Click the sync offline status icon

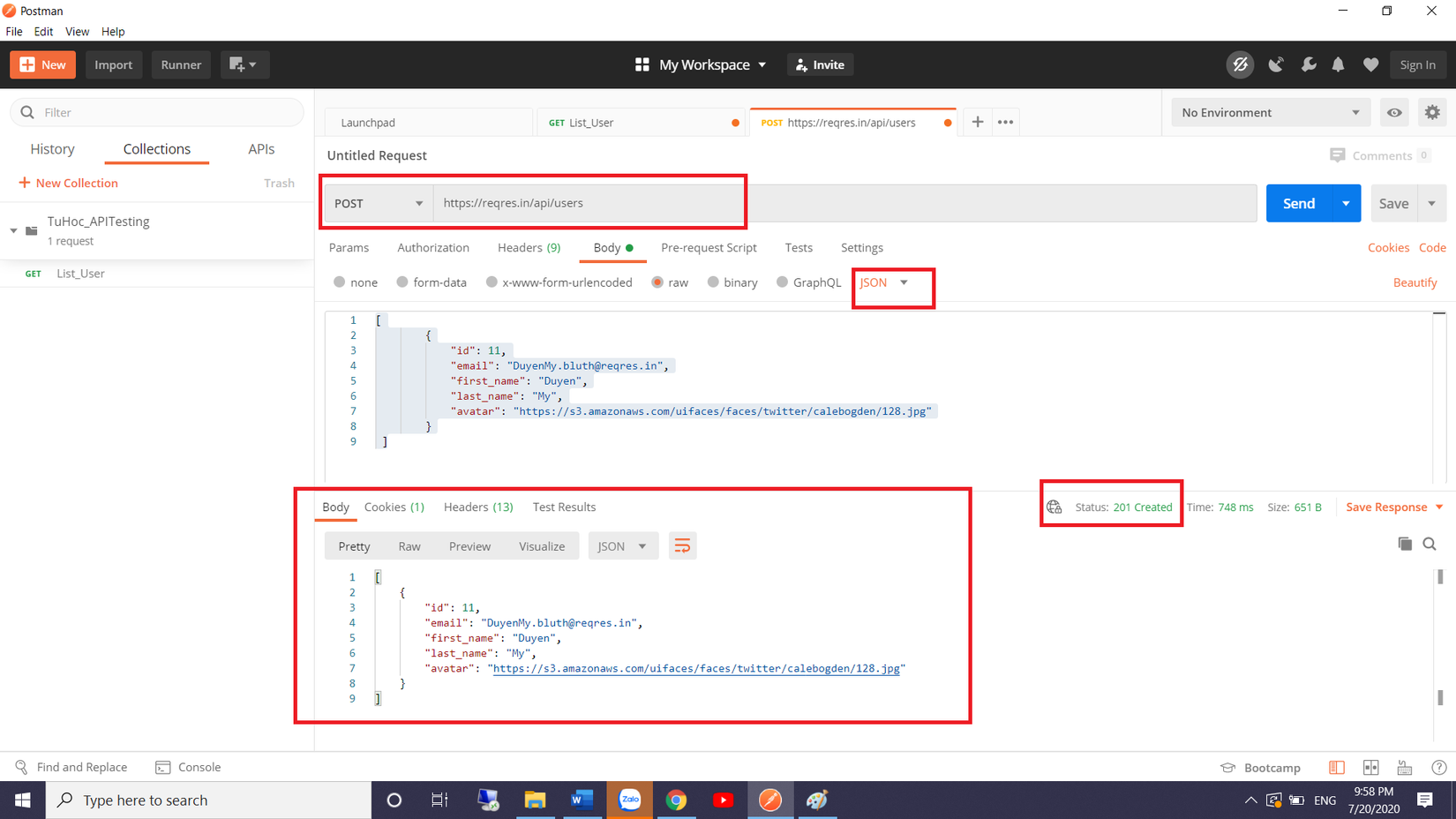tap(1240, 64)
